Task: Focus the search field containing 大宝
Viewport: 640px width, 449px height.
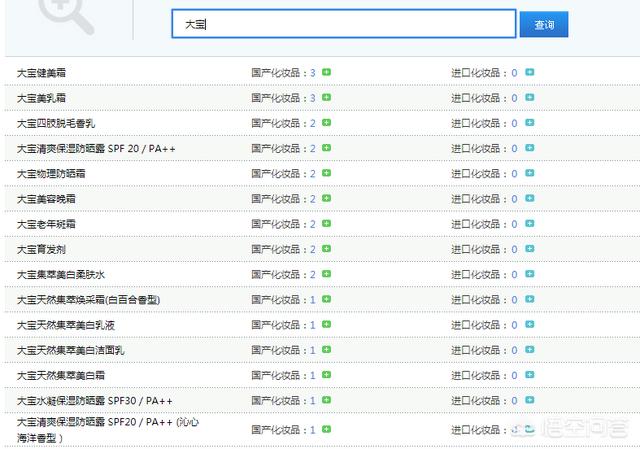Action: point(344,24)
